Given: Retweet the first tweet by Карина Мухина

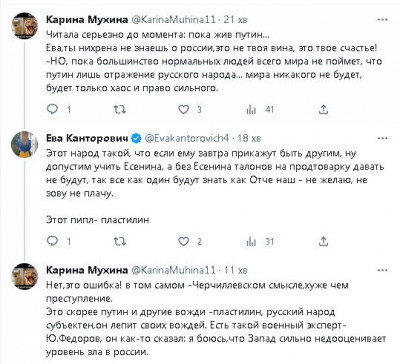Looking at the screenshot, I should click(120, 109).
